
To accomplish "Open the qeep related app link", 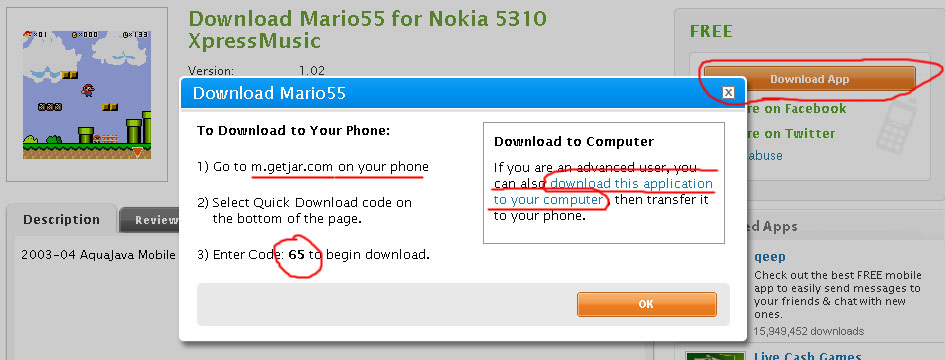I will point(770,257).
